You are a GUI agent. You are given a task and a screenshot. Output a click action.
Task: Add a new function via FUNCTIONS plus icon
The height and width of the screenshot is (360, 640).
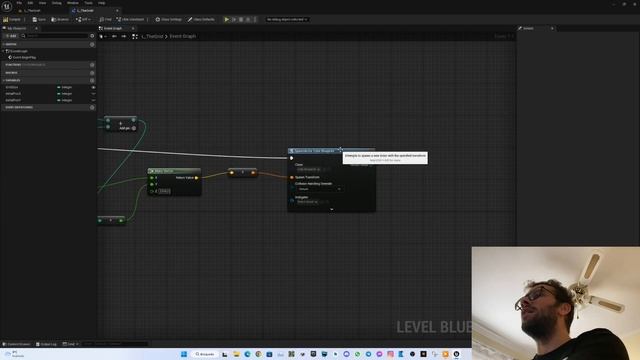coord(92,64)
